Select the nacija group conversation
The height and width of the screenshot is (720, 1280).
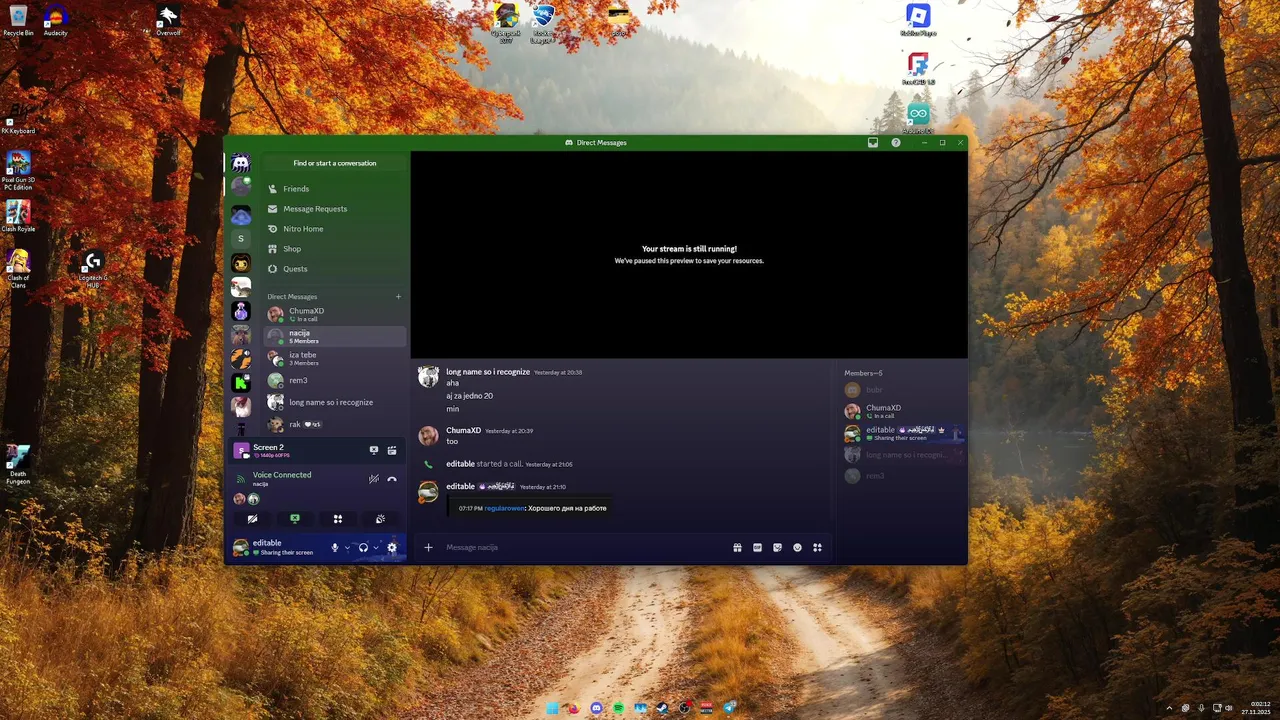pyautogui.click(x=335, y=336)
